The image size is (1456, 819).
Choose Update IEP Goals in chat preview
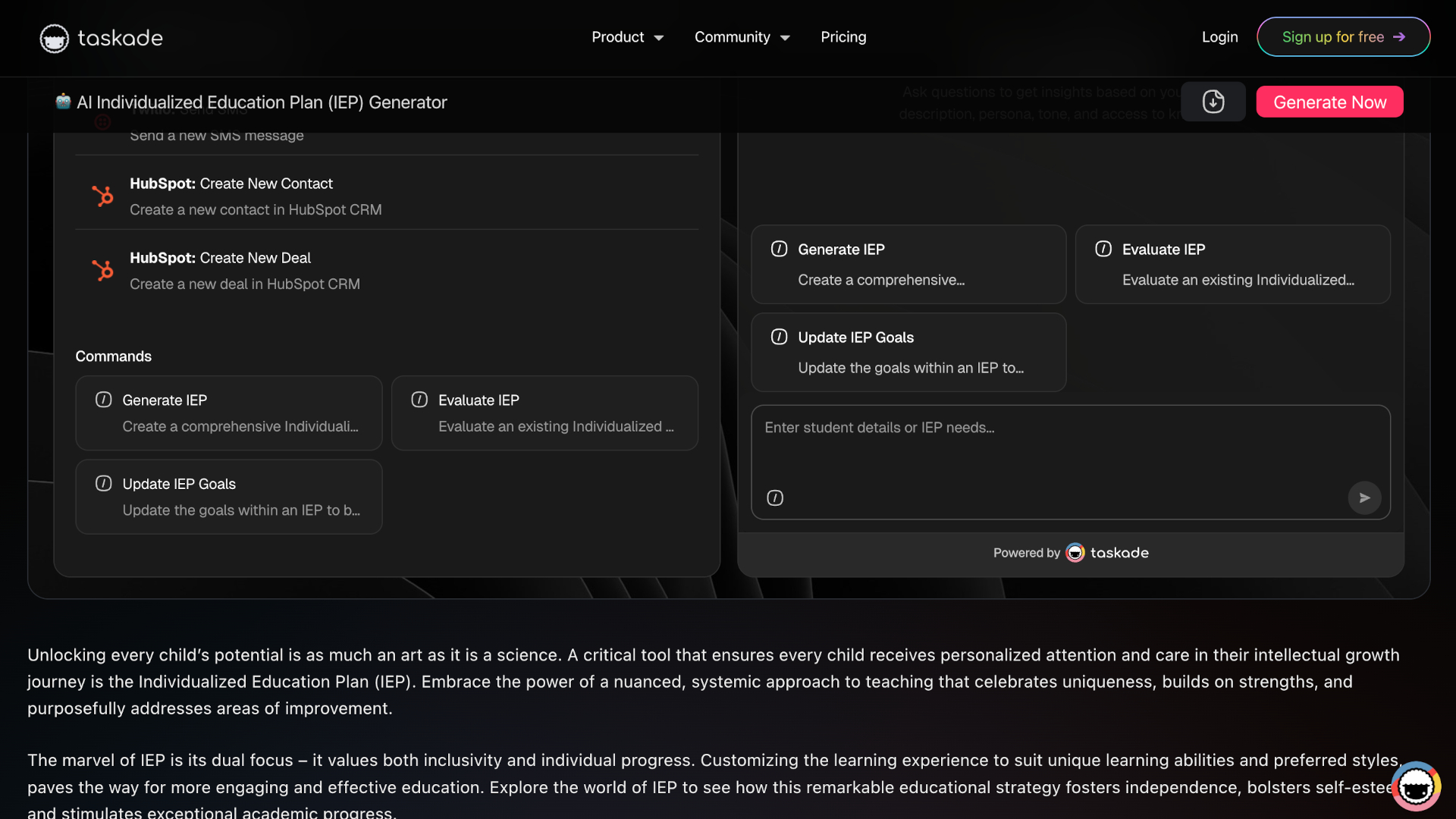pos(908,353)
